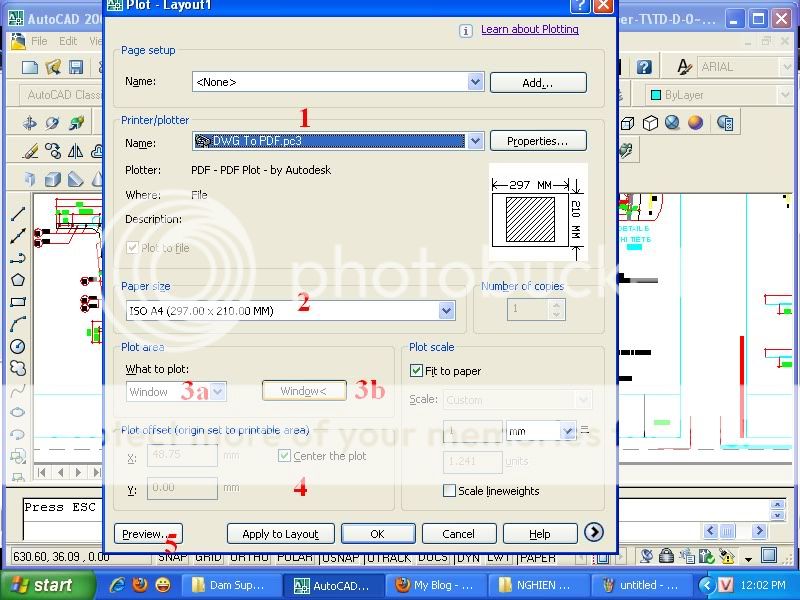Click the Copy objects tool icon

click(53, 151)
